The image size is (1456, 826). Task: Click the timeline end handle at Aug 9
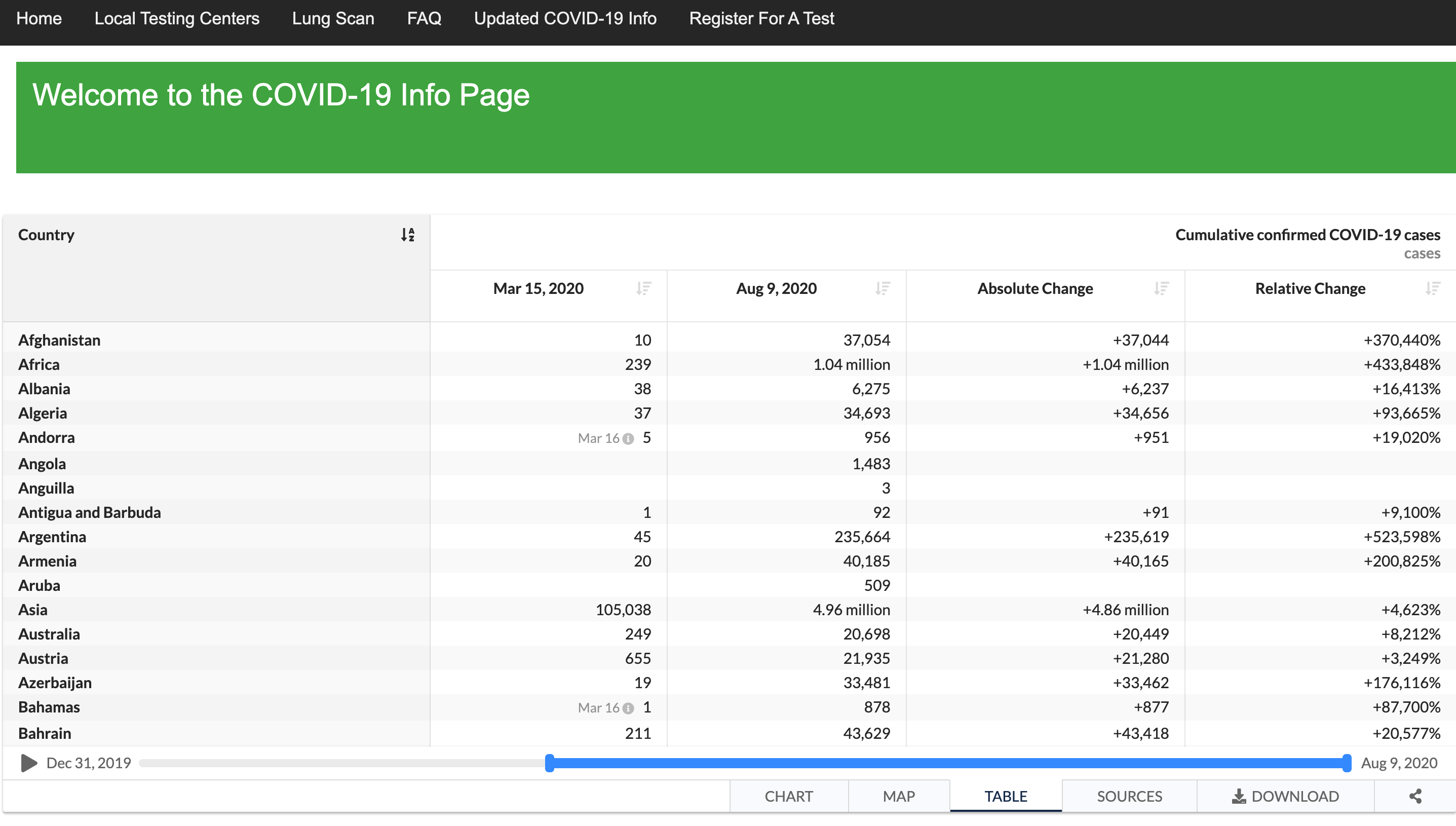1347,763
